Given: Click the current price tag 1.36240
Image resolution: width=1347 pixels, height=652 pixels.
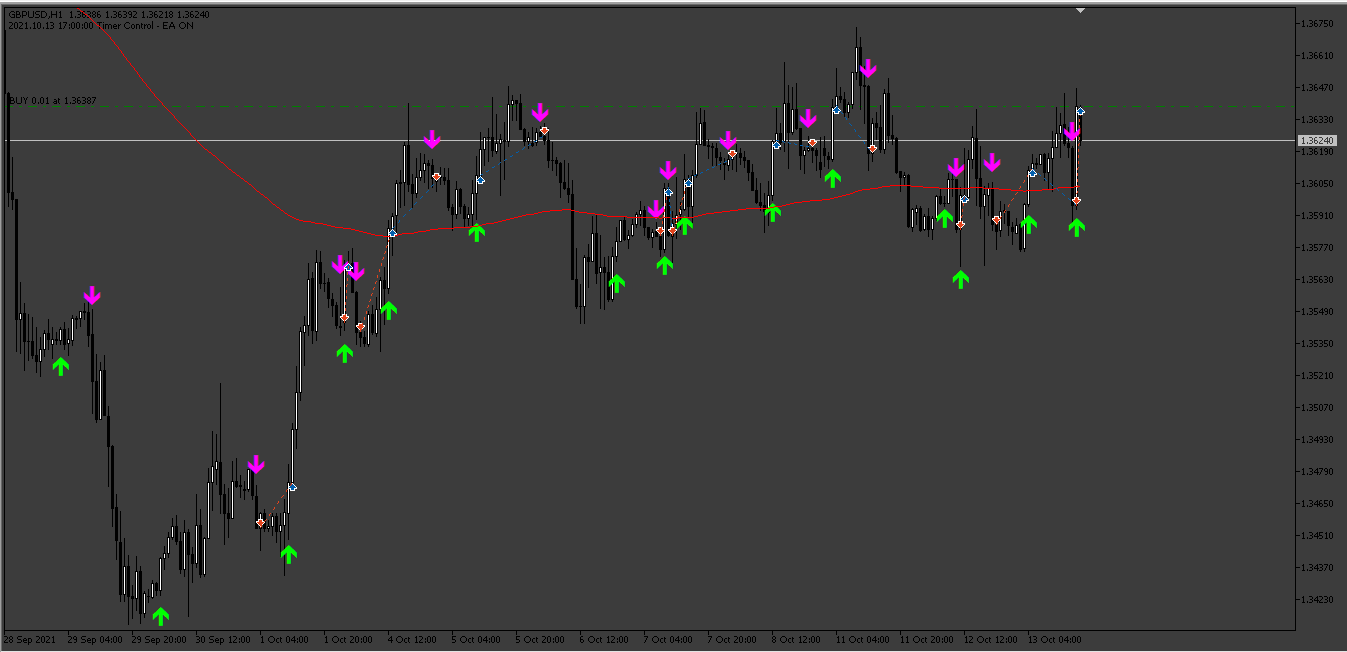Looking at the screenshot, I should (1318, 141).
